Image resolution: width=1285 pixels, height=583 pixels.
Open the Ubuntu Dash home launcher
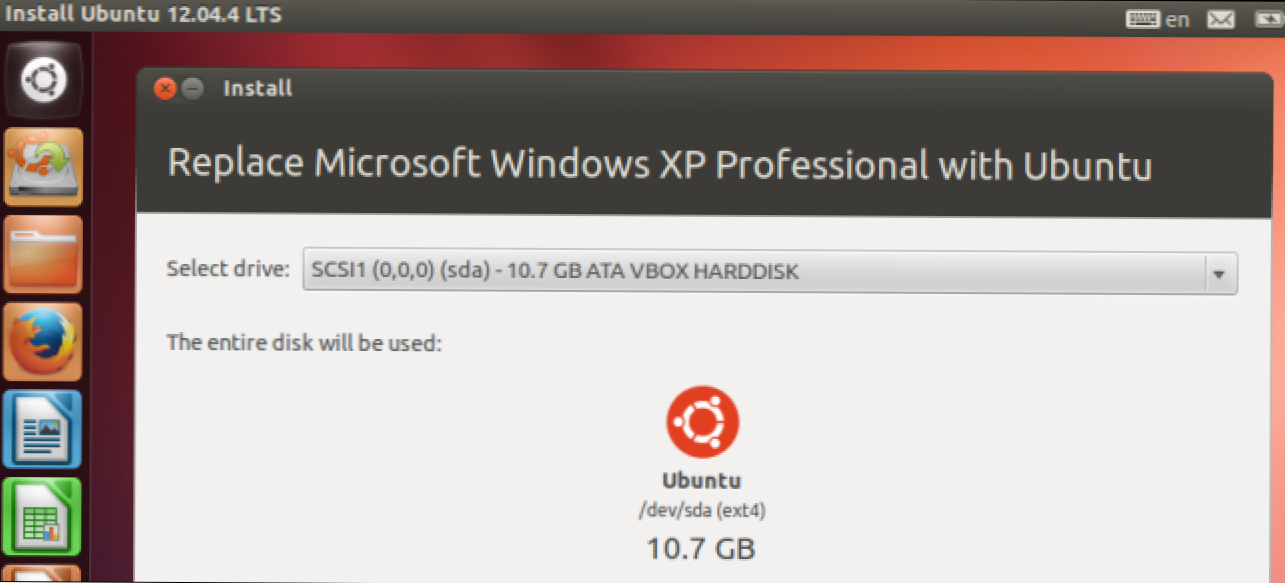tap(43, 80)
